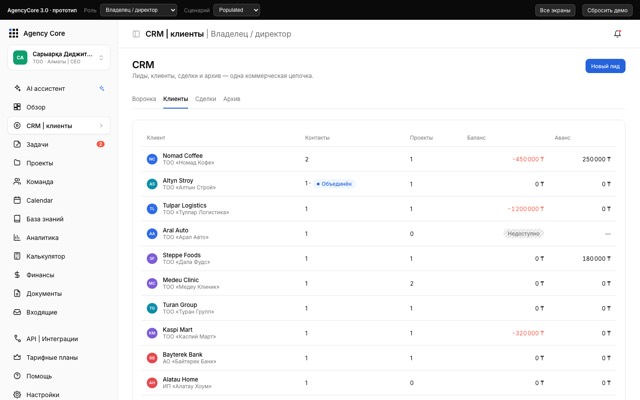Click the Nomad Coffee avatar
This screenshot has height=400, width=640.
coord(152,159)
